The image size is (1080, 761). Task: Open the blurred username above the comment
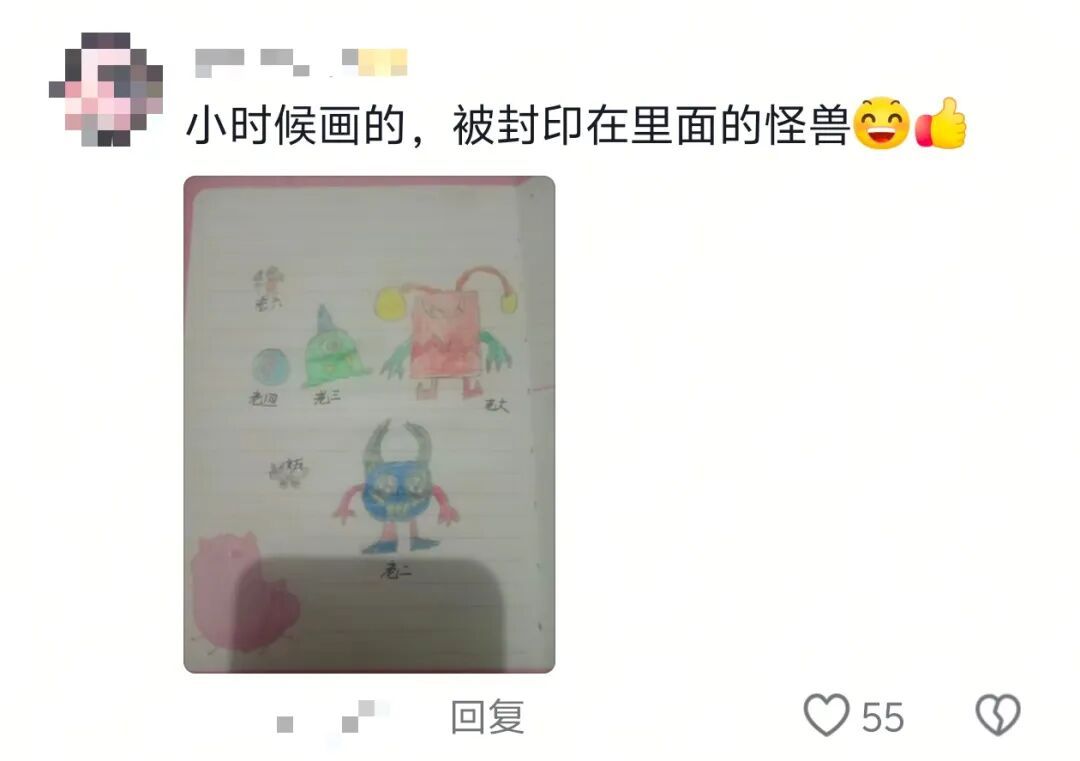pyautogui.click(x=301, y=63)
